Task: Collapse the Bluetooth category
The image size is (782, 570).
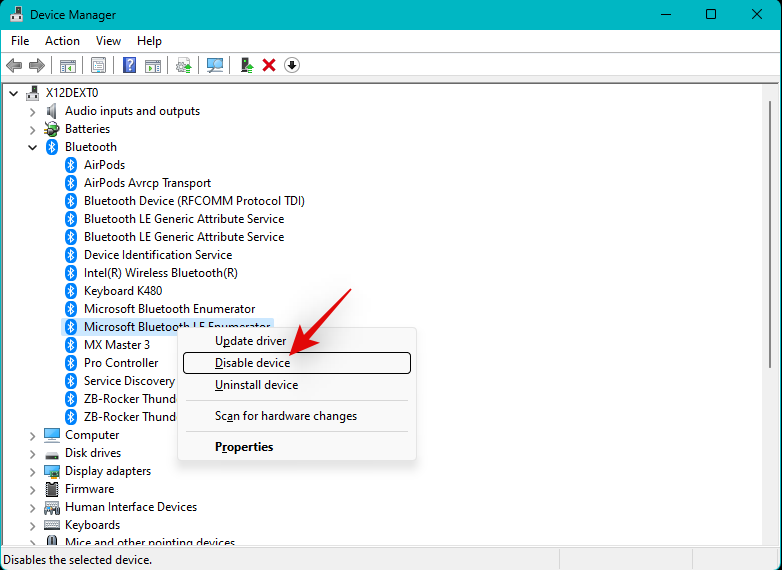Action: pyautogui.click(x=32, y=147)
